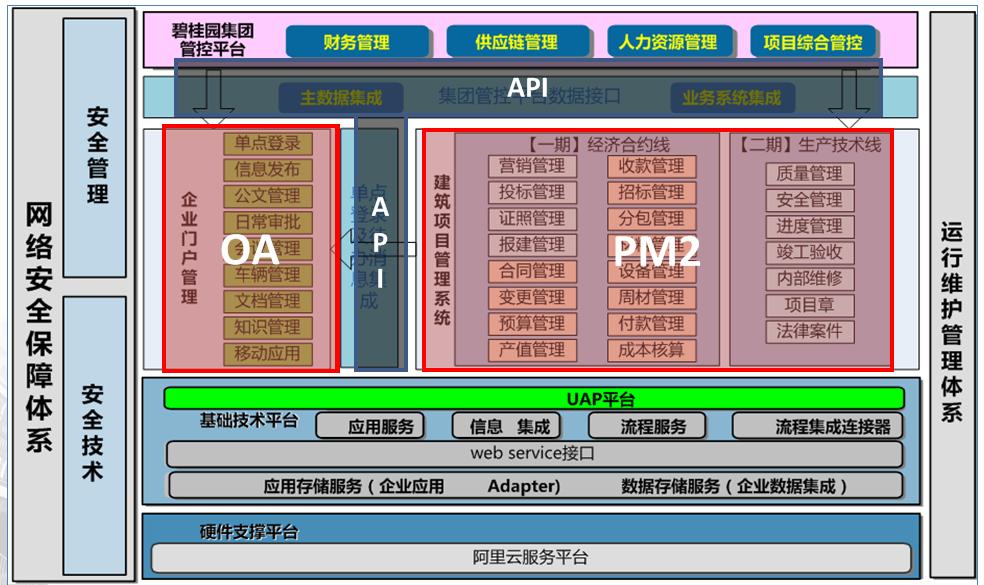This screenshot has width=984, height=585.
Task: Click the 财务管理 box
Action: click(x=357, y=42)
